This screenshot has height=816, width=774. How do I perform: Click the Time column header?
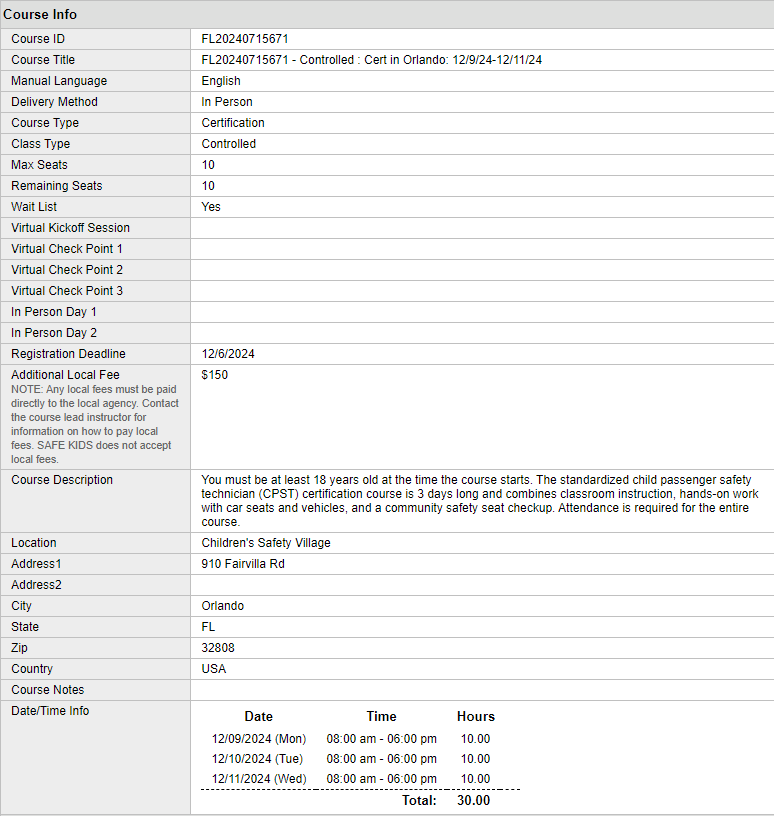pos(382,717)
